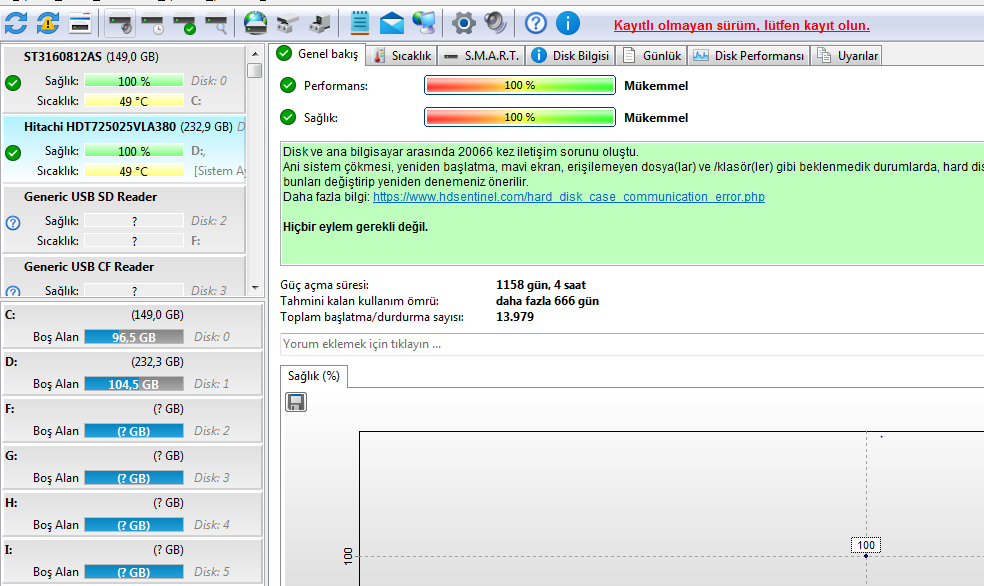
Task: Click green status check icon for ST3160812AS
Action: (x=13, y=82)
